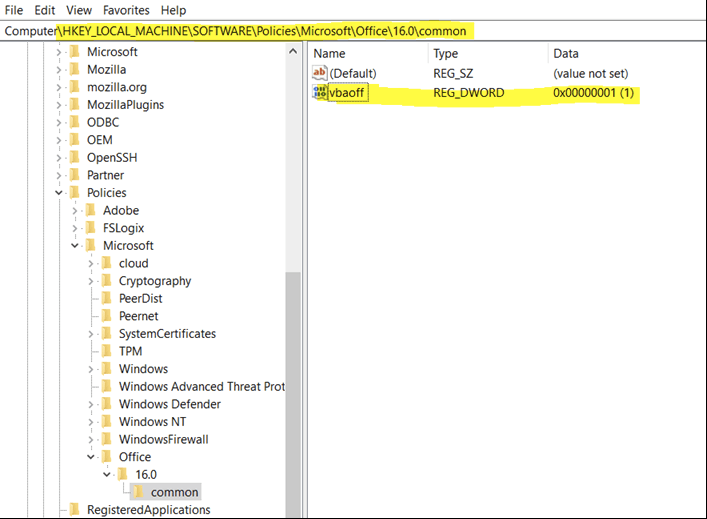The height and width of the screenshot is (519, 707).
Task: Select the ODBC folder icon
Action: click(75, 122)
